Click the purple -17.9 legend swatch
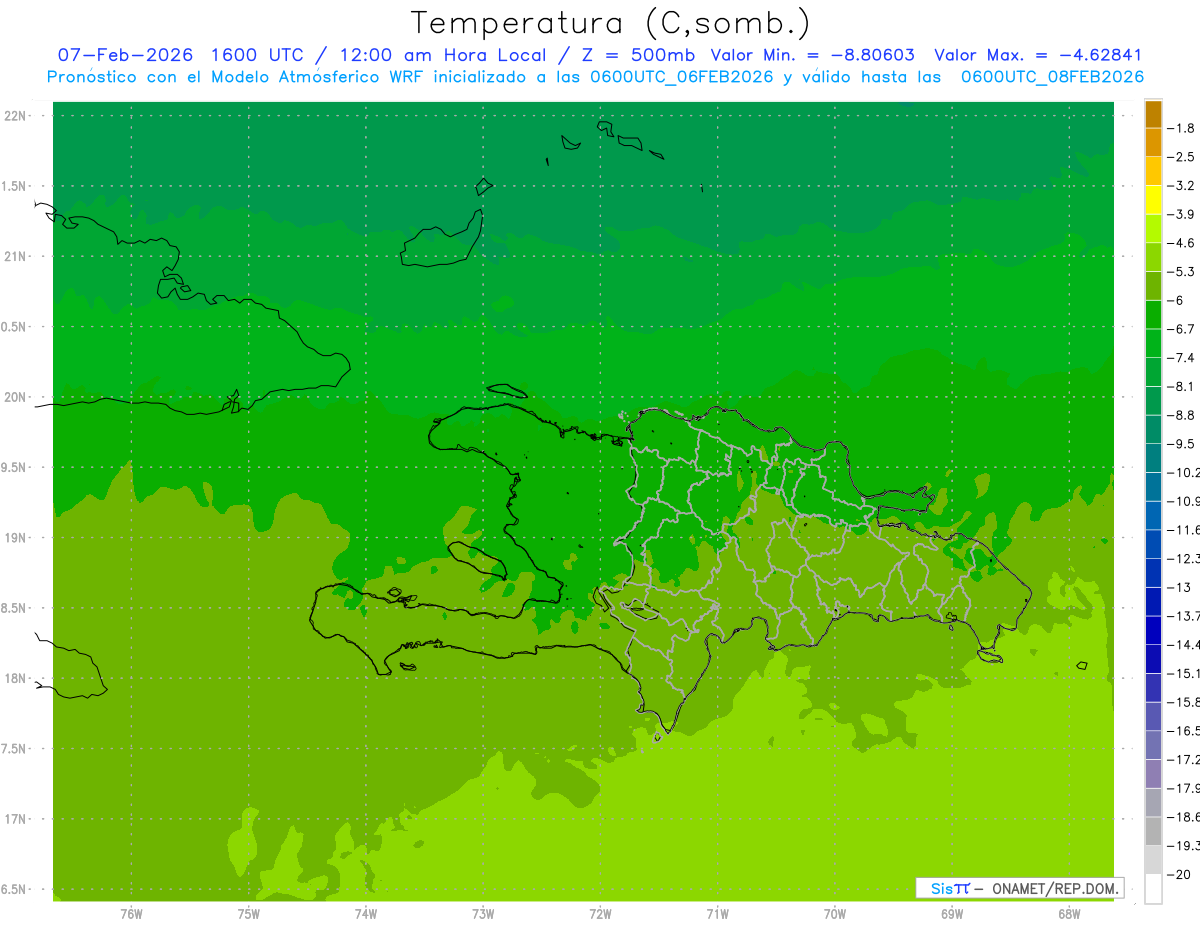1200x927 pixels. point(1153,774)
